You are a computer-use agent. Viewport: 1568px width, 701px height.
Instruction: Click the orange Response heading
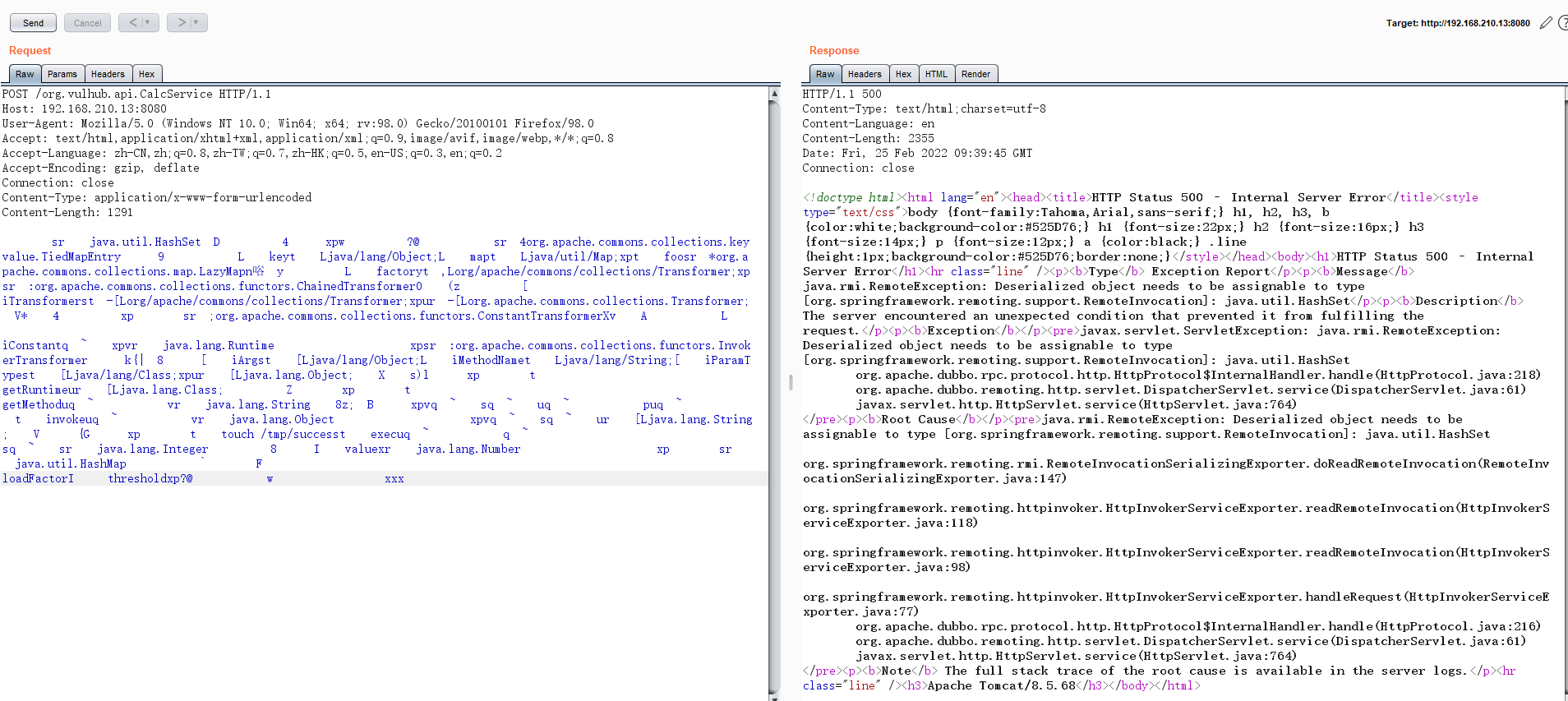834,50
